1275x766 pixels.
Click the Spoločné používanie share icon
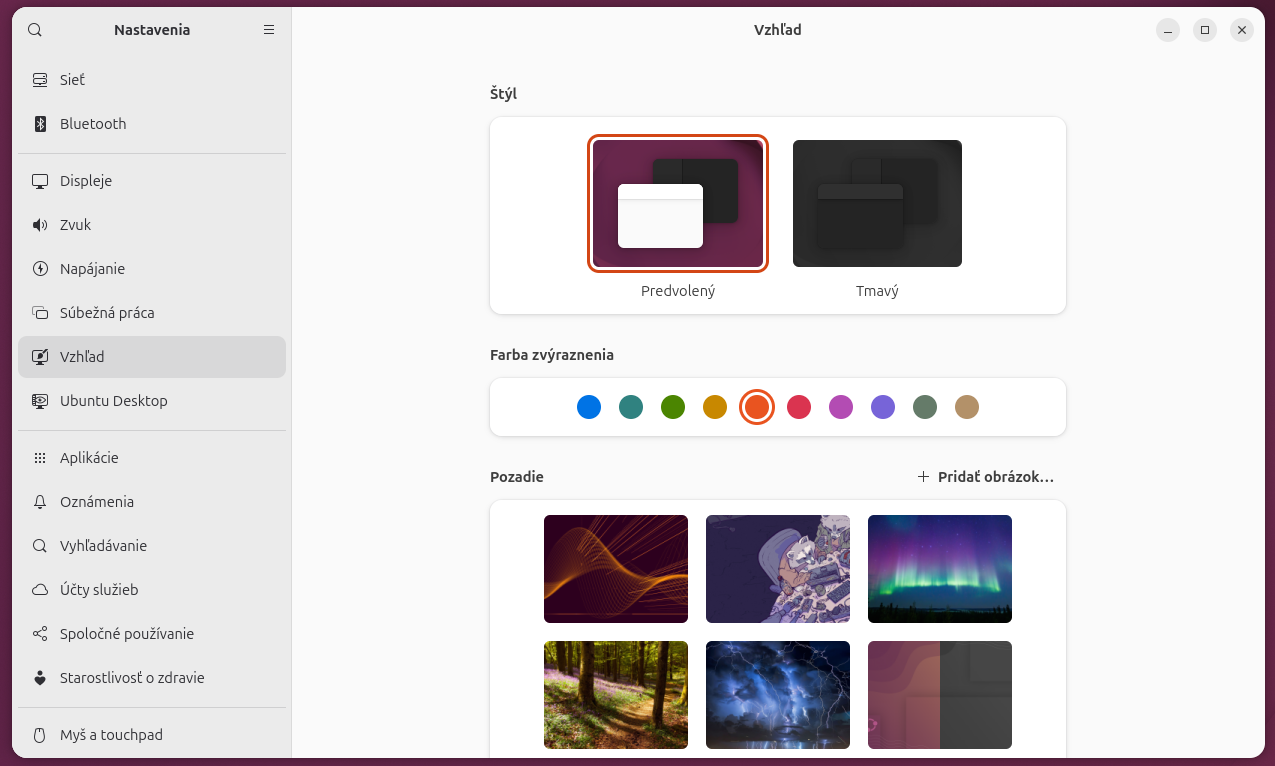coord(40,634)
